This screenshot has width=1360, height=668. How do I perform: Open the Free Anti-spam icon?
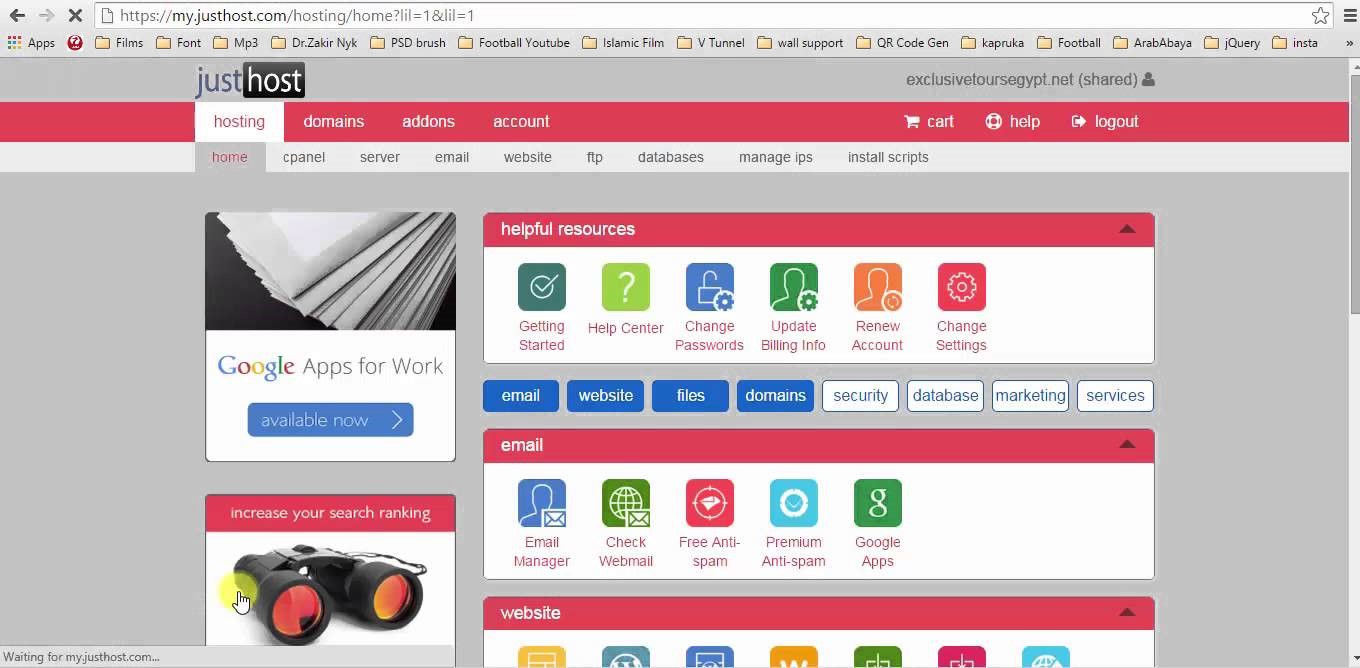pos(710,503)
